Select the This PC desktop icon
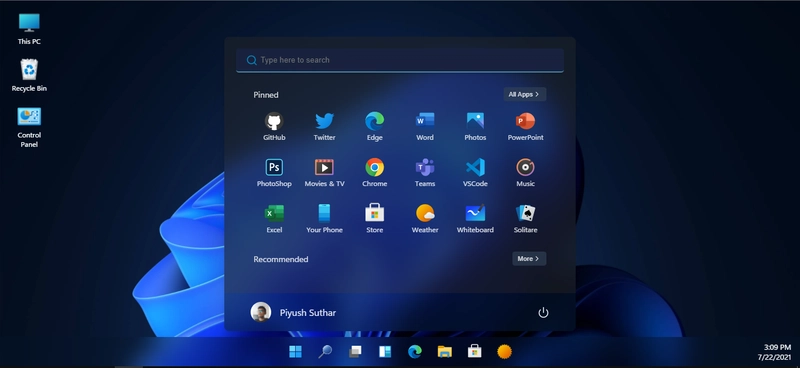 [x=29, y=29]
